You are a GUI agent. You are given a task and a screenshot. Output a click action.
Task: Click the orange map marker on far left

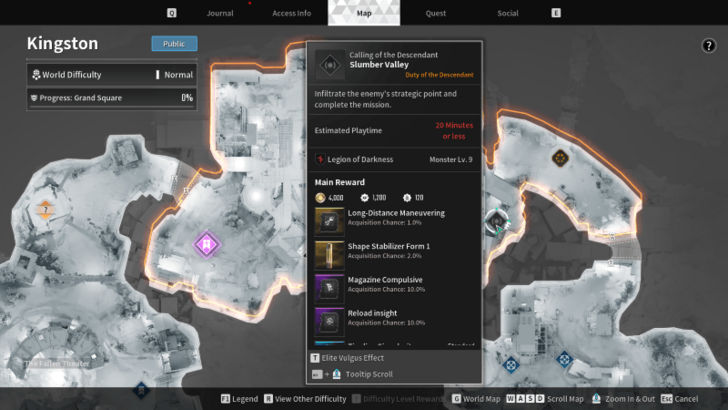click(44, 211)
